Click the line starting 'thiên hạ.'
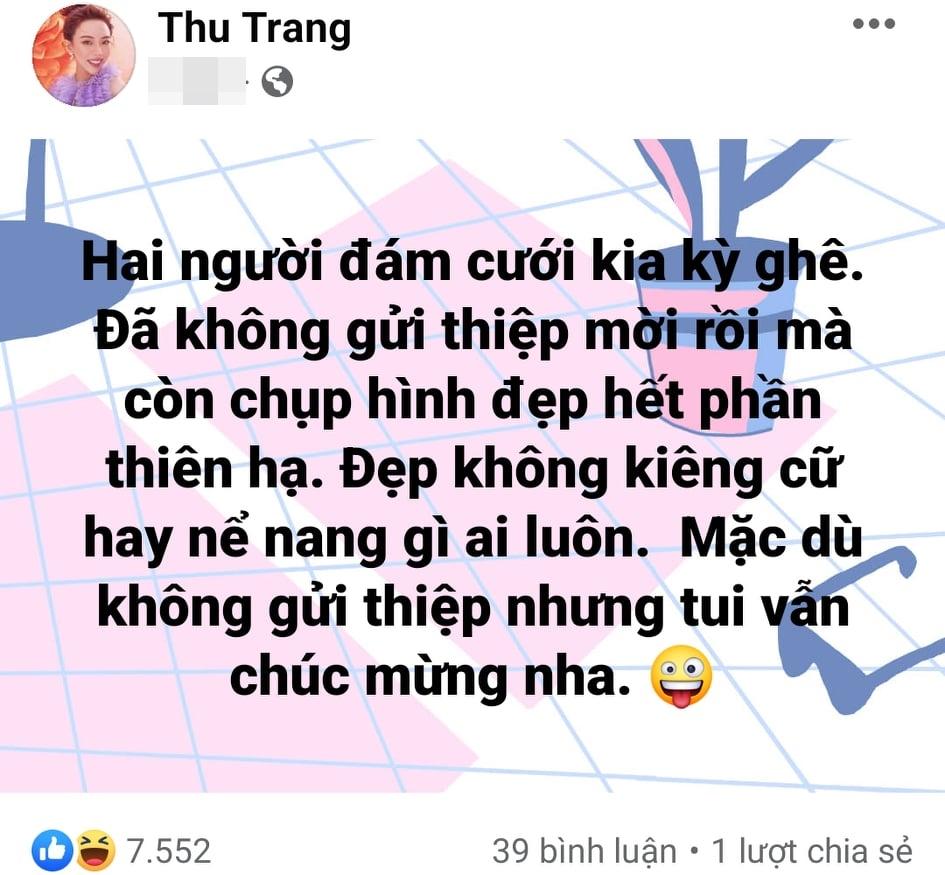This screenshot has width=945, height=875. pos(472,469)
